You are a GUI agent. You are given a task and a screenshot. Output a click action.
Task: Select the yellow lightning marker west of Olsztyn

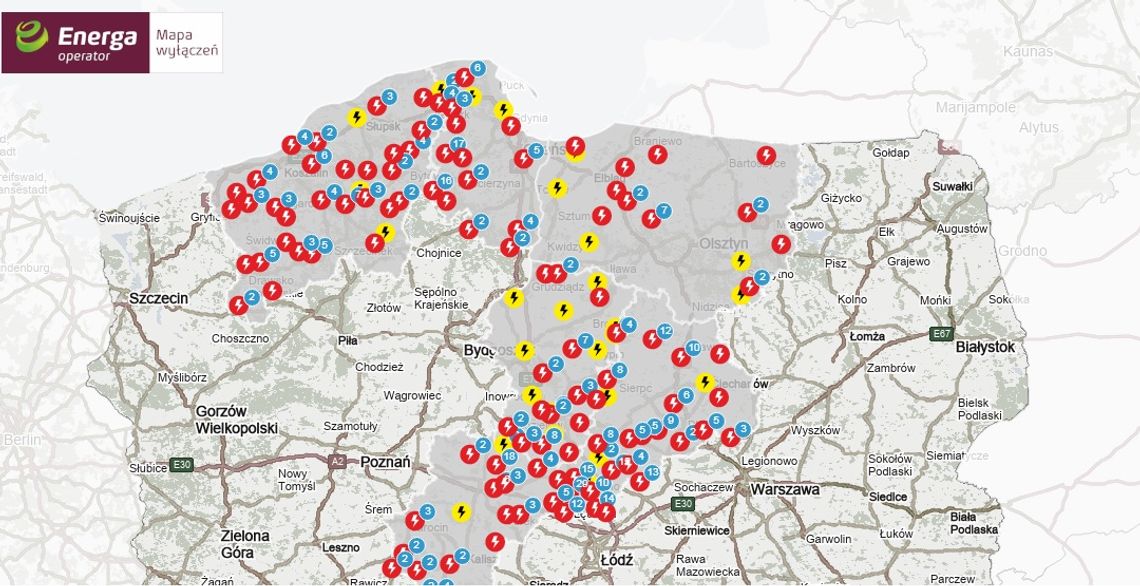pyautogui.click(x=740, y=262)
